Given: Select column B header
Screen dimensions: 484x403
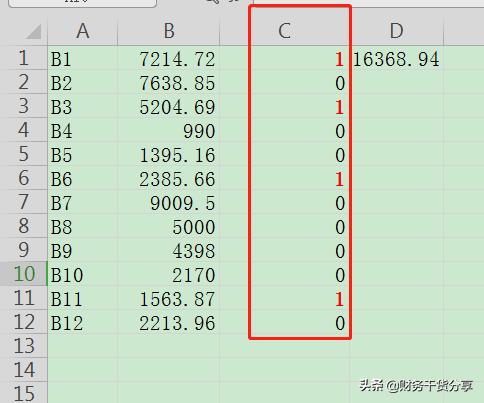Looking at the screenshot, I should click(x=169, y=31).
